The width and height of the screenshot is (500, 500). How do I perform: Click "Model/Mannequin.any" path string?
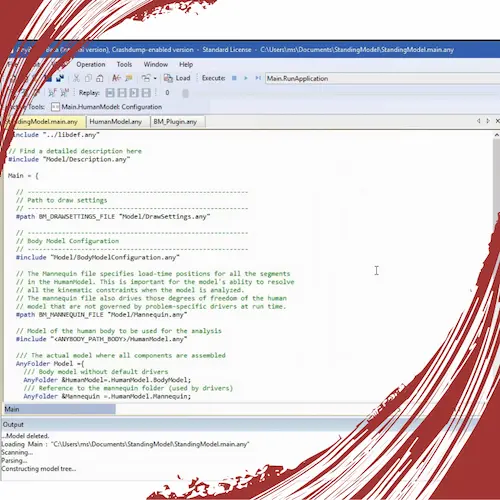[x=147, y=315]
